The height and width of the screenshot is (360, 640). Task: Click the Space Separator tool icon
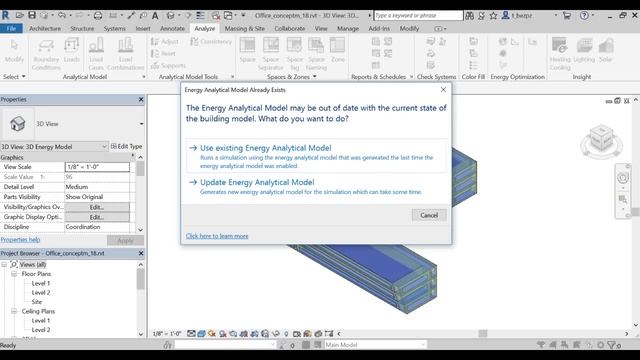click(x=271, y=45)
